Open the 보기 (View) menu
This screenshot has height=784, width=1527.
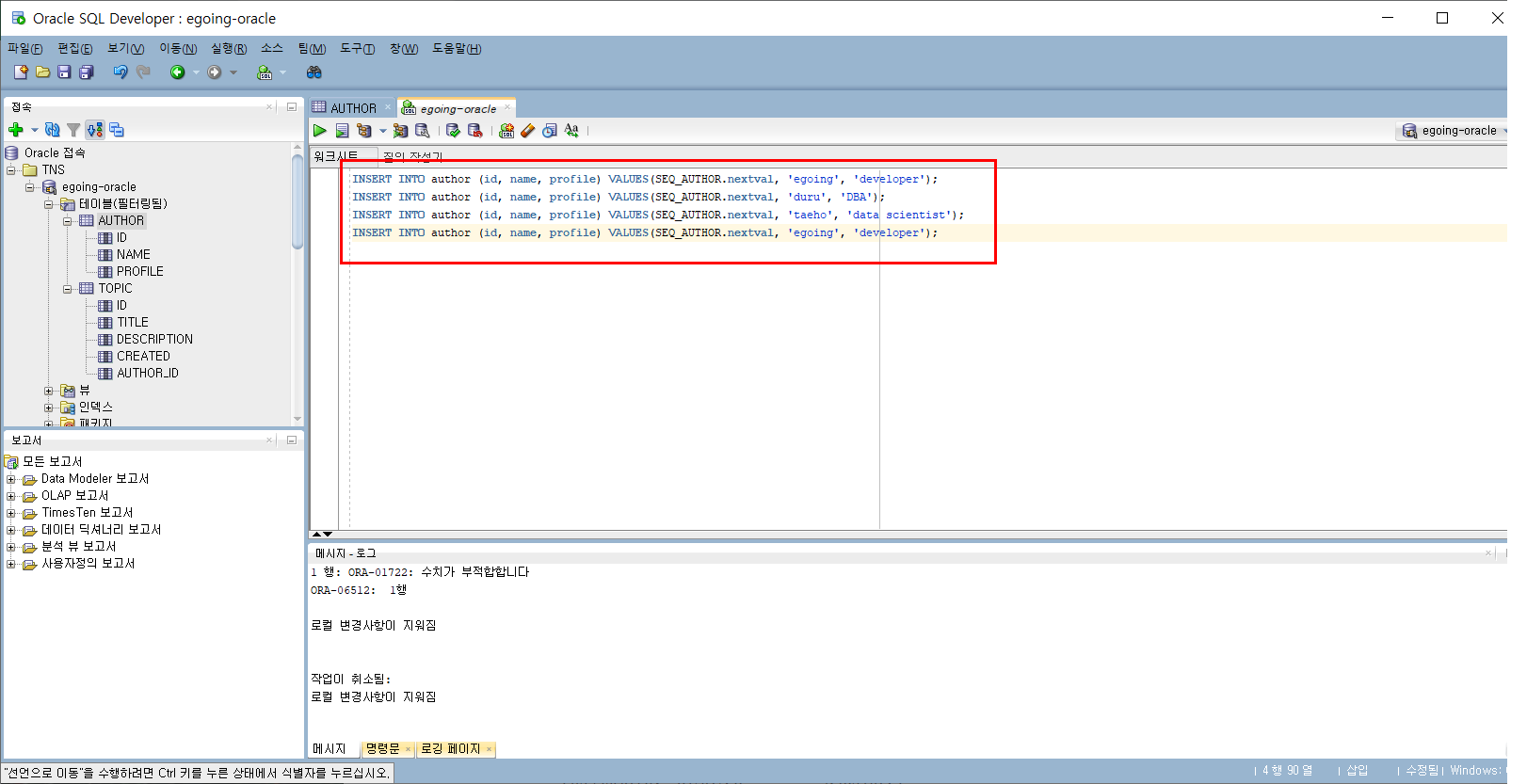[x=125, y=49]
